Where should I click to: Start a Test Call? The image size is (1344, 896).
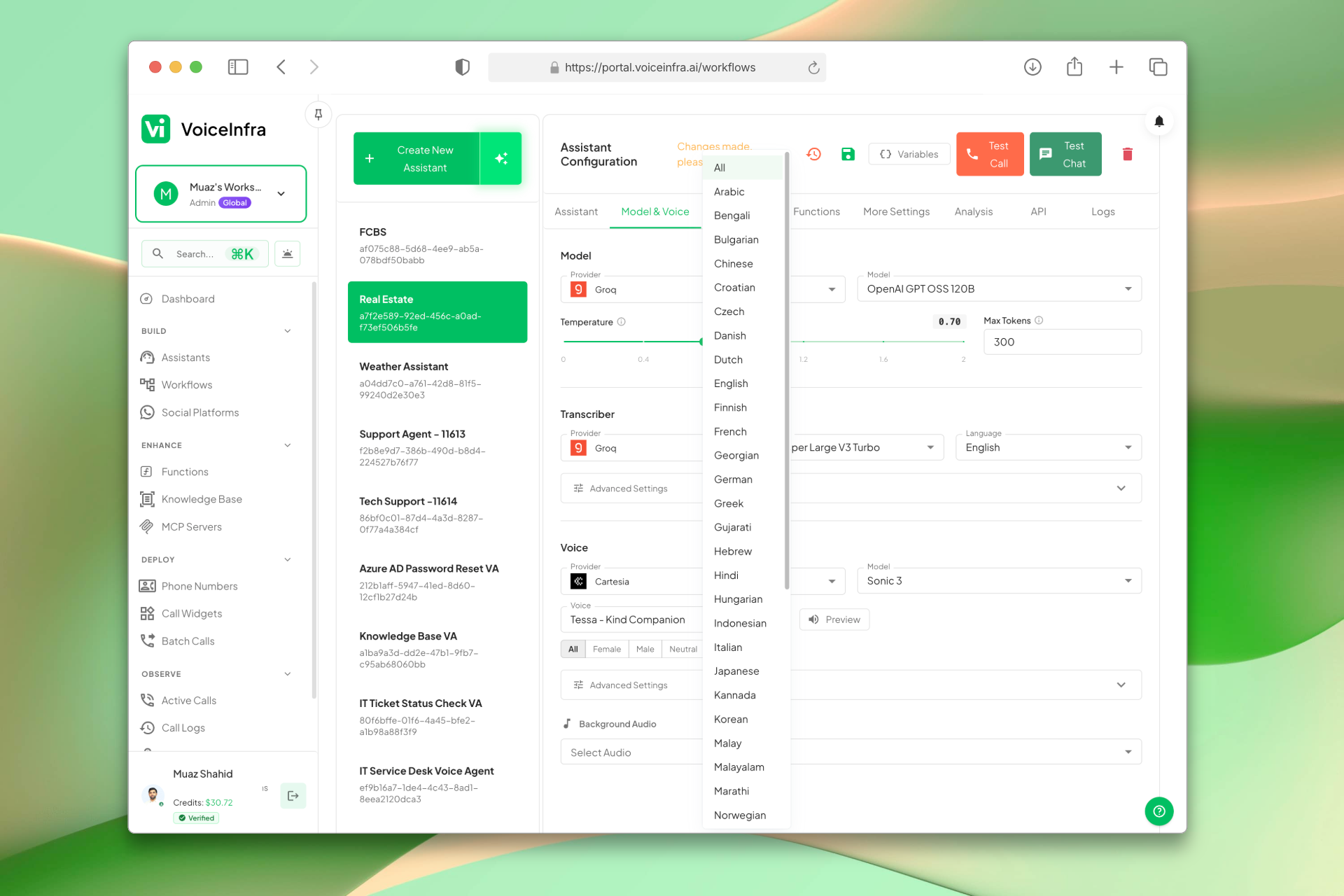click(x=990, y=154)
